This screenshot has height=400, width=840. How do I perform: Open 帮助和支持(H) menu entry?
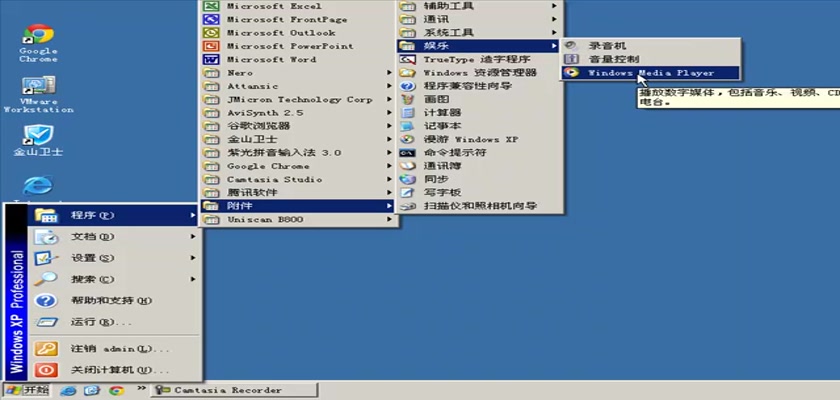(115, 300)
